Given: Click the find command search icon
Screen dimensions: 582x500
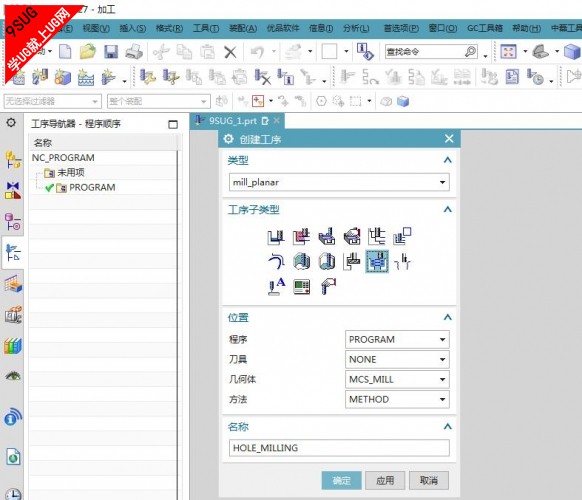Looking at the screenshot, I should (470, 52).
